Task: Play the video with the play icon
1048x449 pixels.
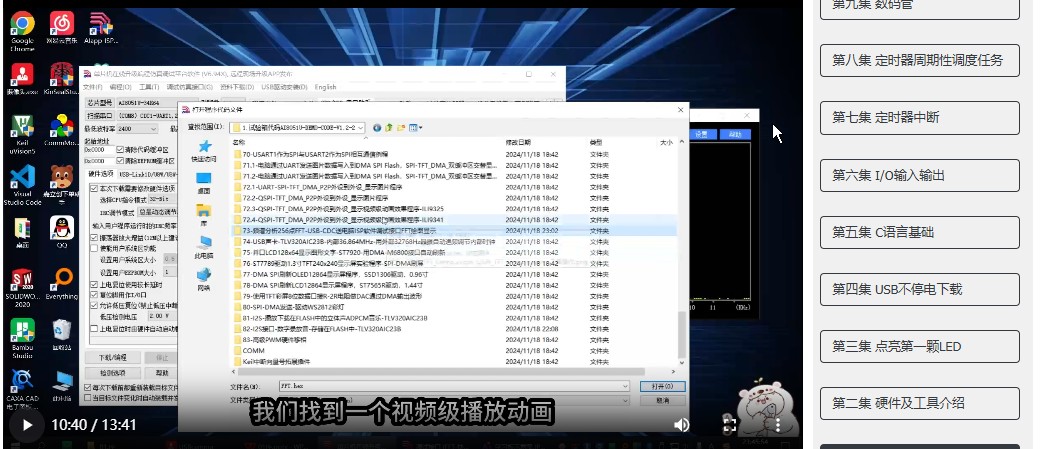Action: pos(27,425)
